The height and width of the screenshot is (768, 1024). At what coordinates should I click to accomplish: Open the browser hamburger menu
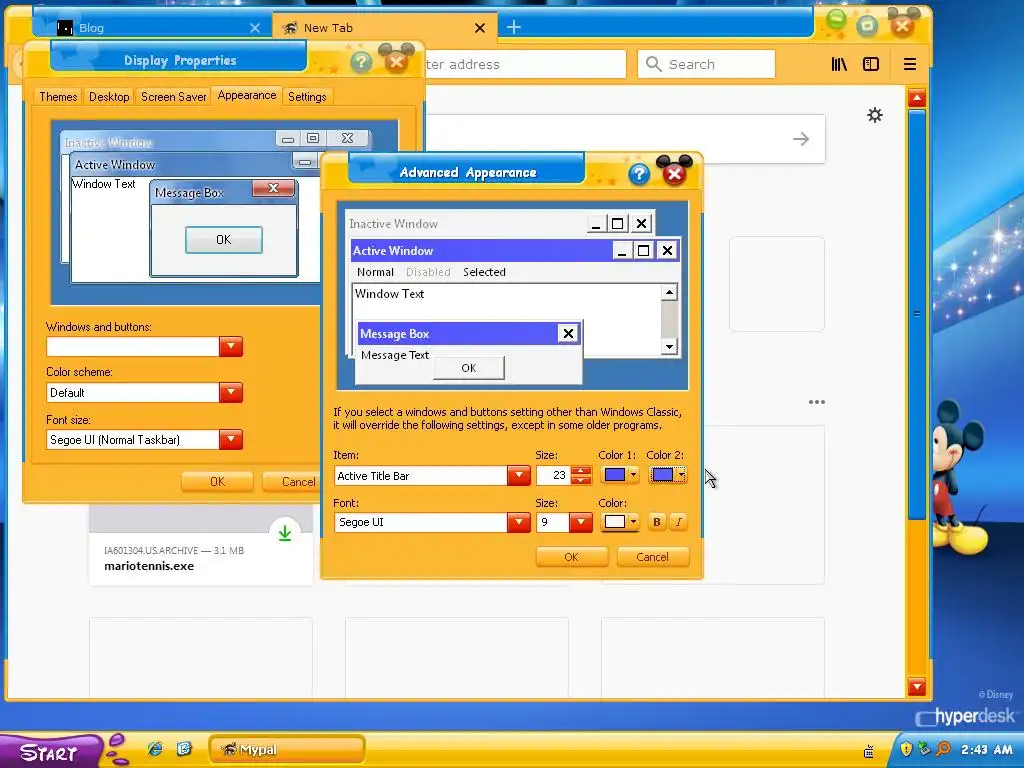click(910, 64)
